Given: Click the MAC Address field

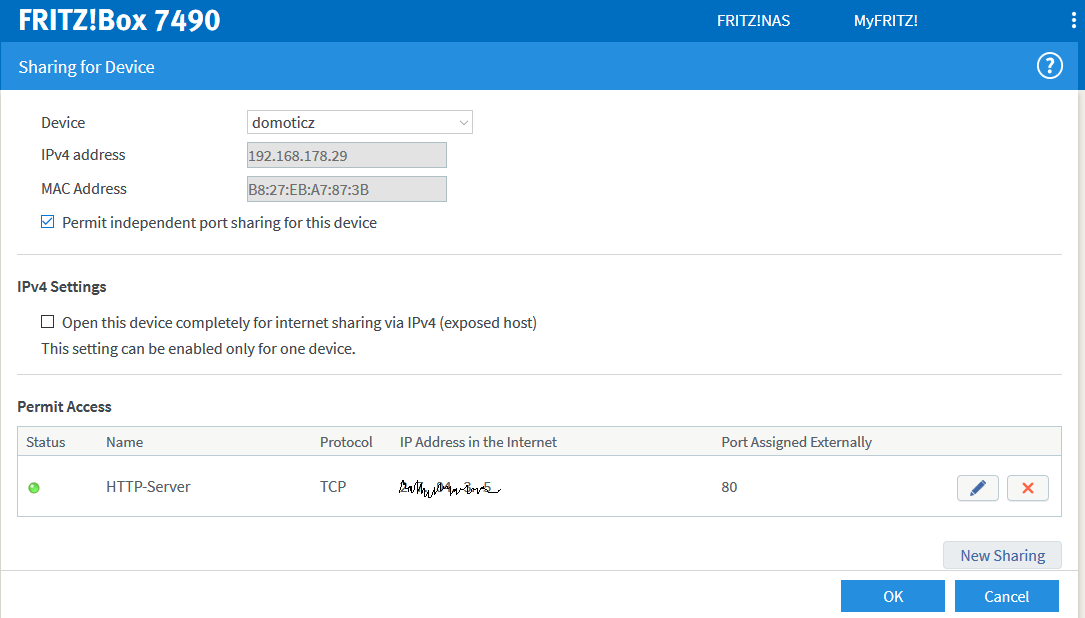Looking at the screenshot, I should coord(347,189).
